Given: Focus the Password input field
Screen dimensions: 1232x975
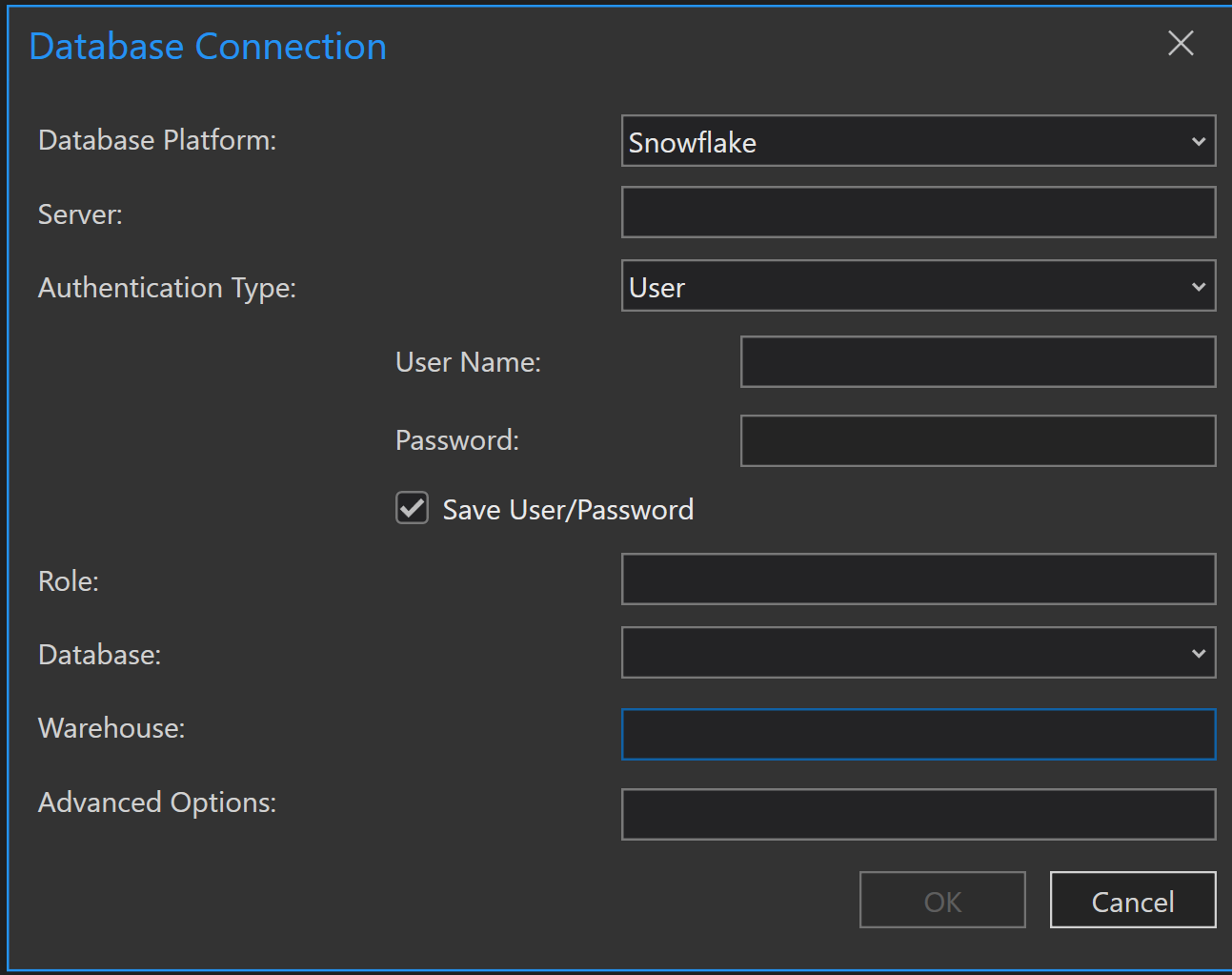Looking at the screenshot, I should pyautogui.click(x=978, y=440).
